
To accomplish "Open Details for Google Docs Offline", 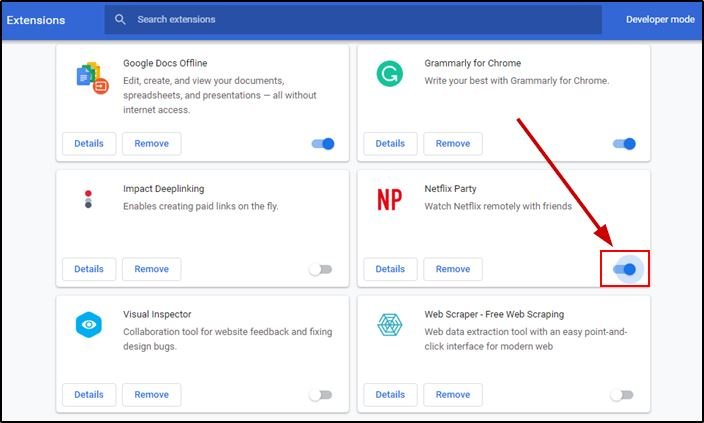I will 89,144.
